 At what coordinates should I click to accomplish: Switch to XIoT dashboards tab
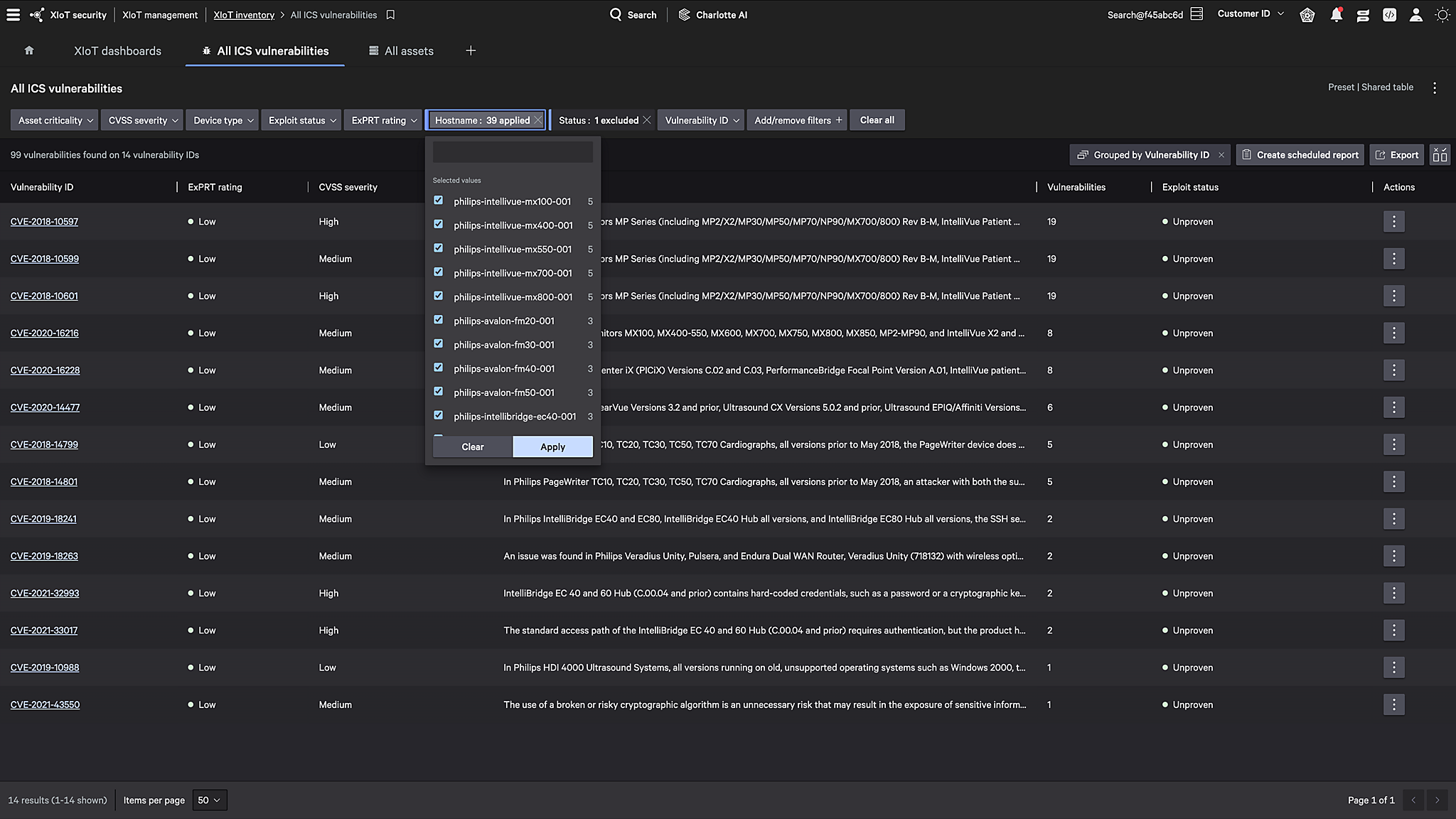pyautogui.click(x=117, y=51)
